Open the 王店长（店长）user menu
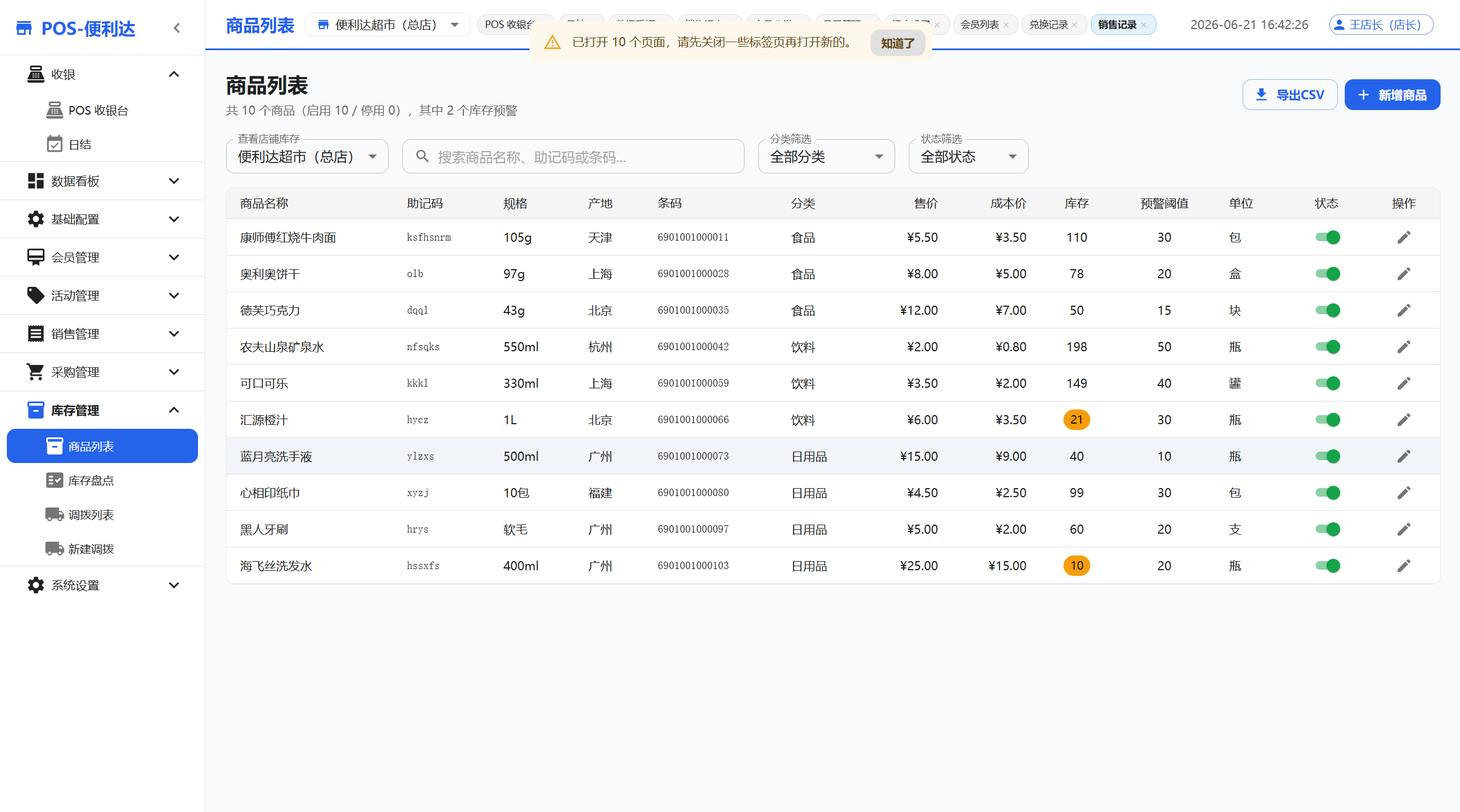Screen dimensions: 1460x812 (x=1381, y=25)
